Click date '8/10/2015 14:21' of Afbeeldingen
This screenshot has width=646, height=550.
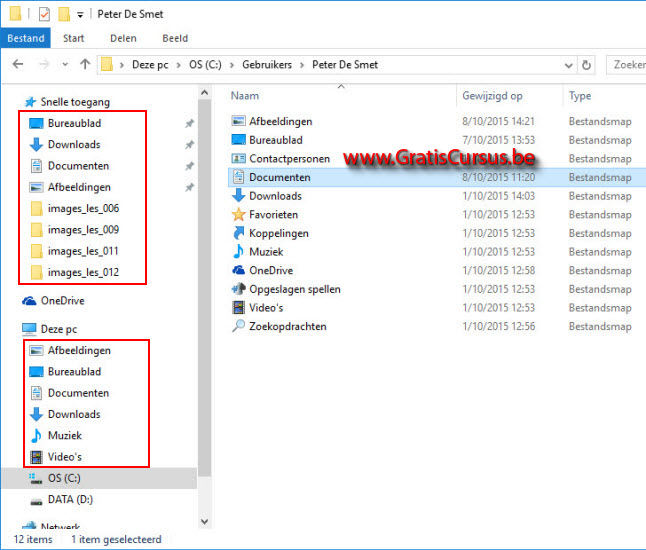coord(498,121)
